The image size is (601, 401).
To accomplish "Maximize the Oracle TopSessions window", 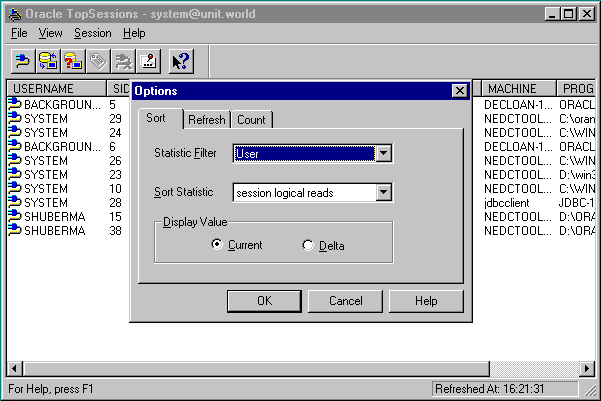I will tap(568, 14).
